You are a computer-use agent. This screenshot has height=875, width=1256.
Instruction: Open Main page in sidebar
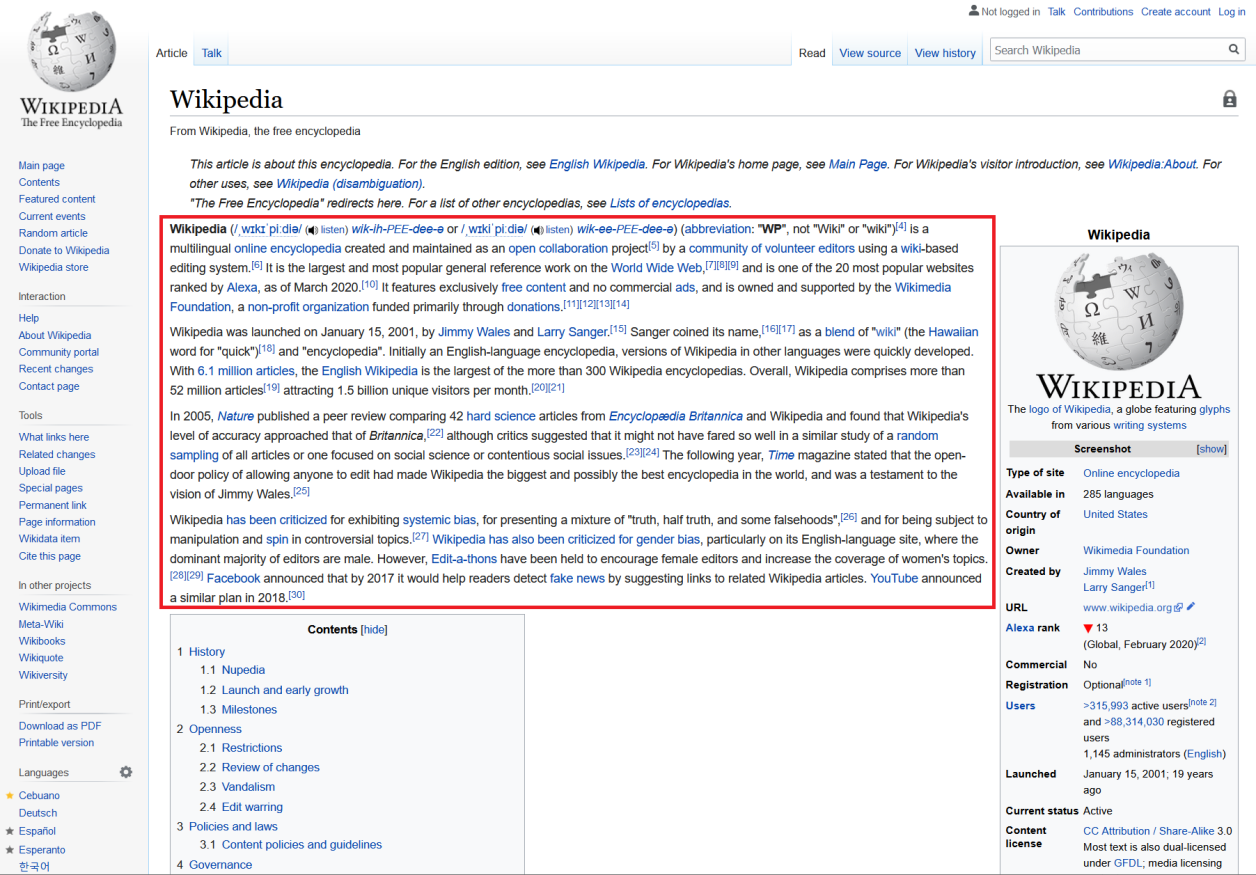(x=42, y=166)
